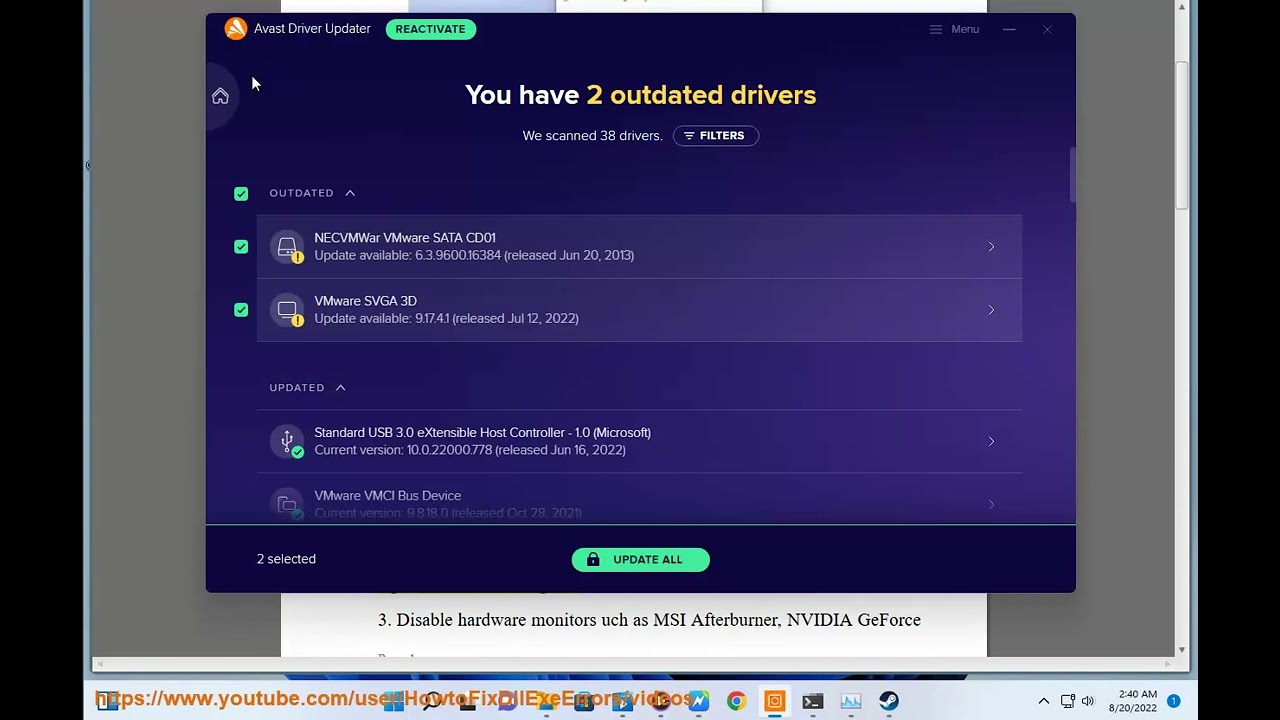
Task: Expand details arrow for USB 3.0 Host Controller
Action: click(991, 441)
